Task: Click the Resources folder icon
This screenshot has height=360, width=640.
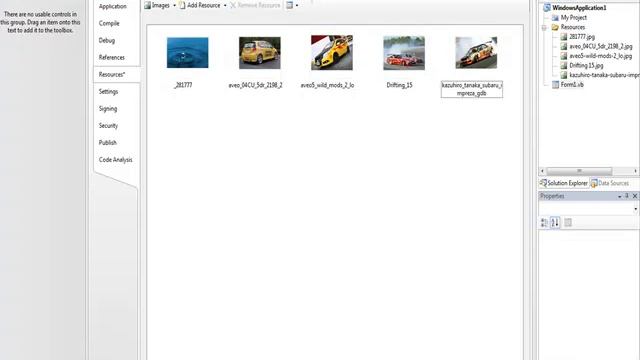Action: 555,27
